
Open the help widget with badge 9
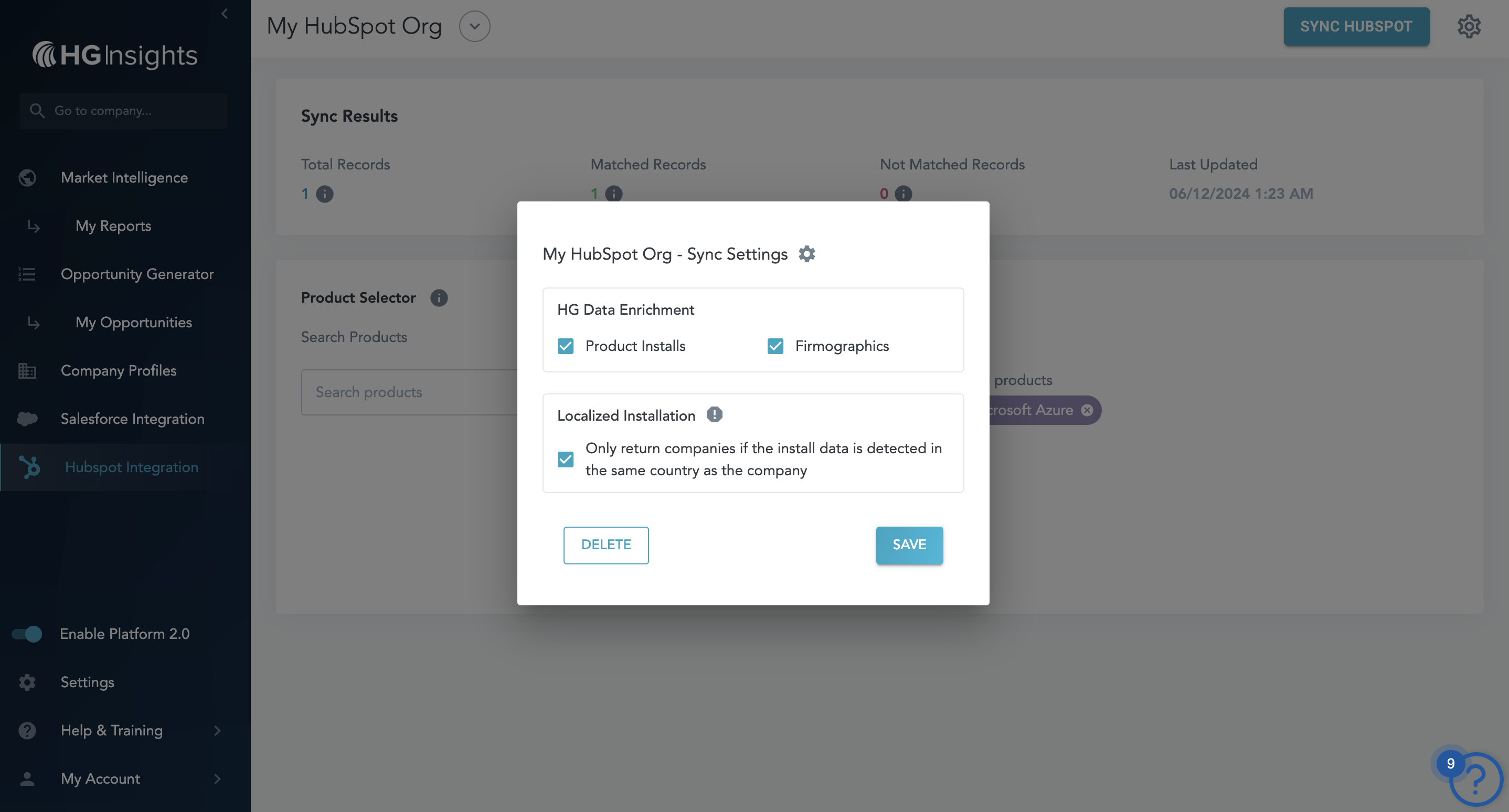[x=1474, y=779]
